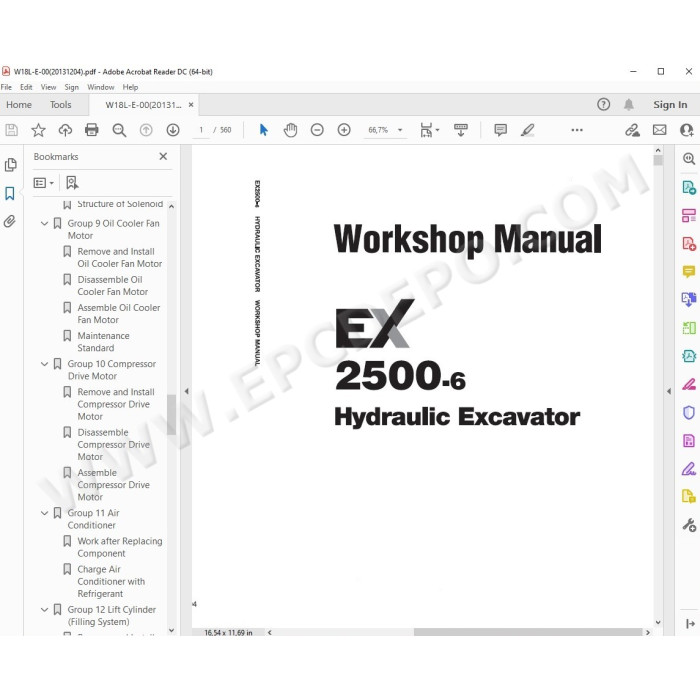Viewport: 700px width, 700px height.
Task: Open the notifications bell icon
Action: pyautogui.click(x=629, y=104)
